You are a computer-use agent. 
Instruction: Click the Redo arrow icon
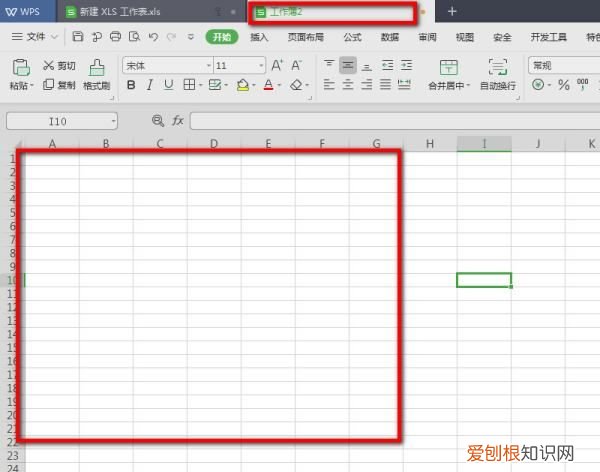171,37
